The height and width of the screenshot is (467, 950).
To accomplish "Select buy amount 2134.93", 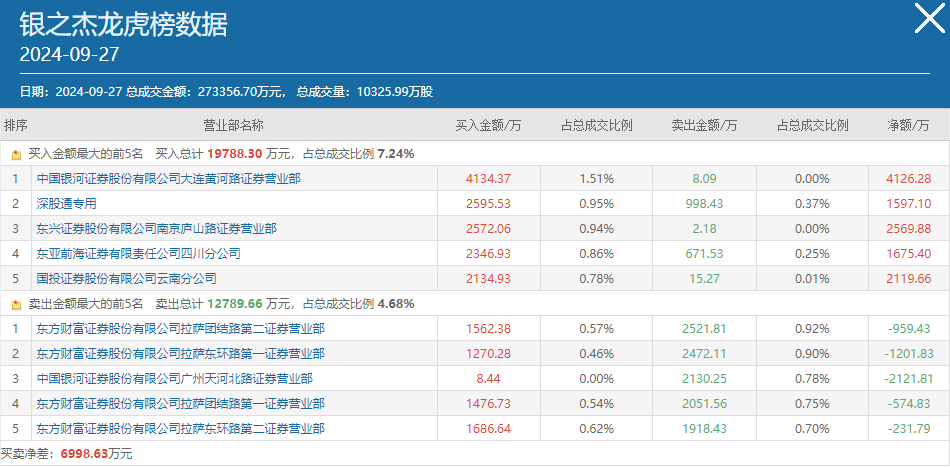I will point(488,279).
